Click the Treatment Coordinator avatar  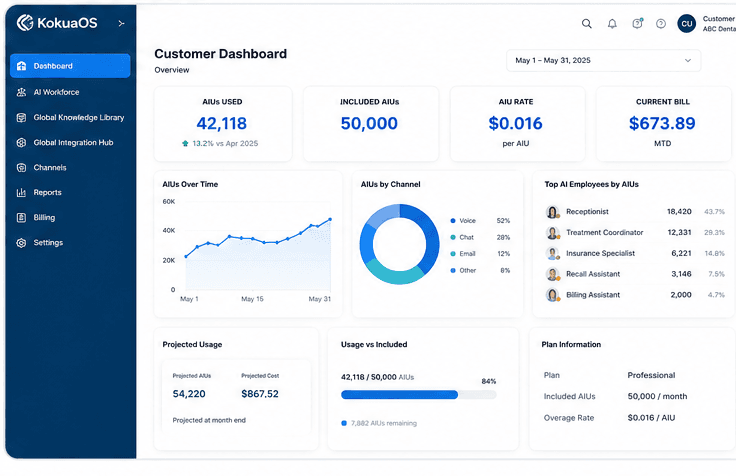[x=553, y=233]
